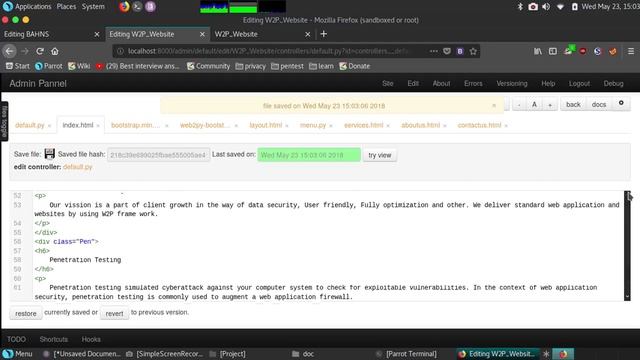This screenshot has height=360, width=640.
Task: Open the aboutus.html editor tab
Action: tap(420, 125)
